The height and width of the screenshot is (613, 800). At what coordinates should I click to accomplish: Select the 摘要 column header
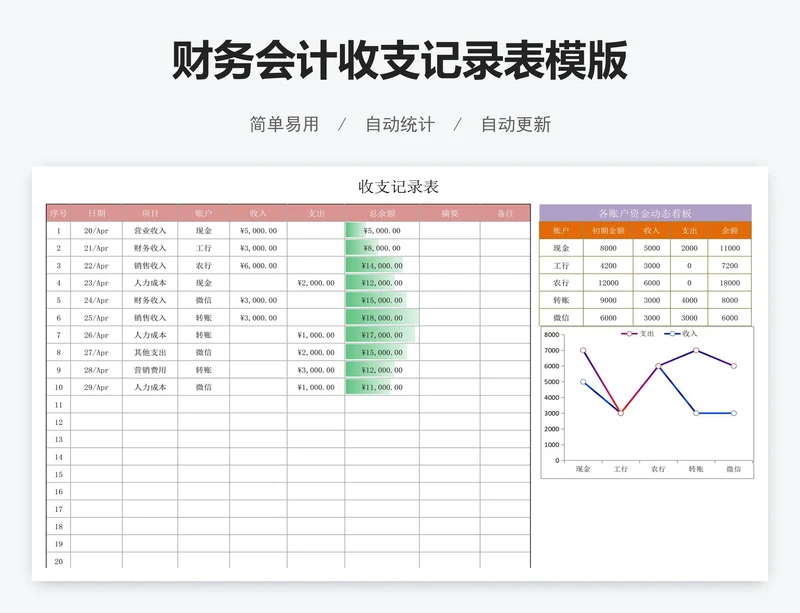[x=449, y=213]
